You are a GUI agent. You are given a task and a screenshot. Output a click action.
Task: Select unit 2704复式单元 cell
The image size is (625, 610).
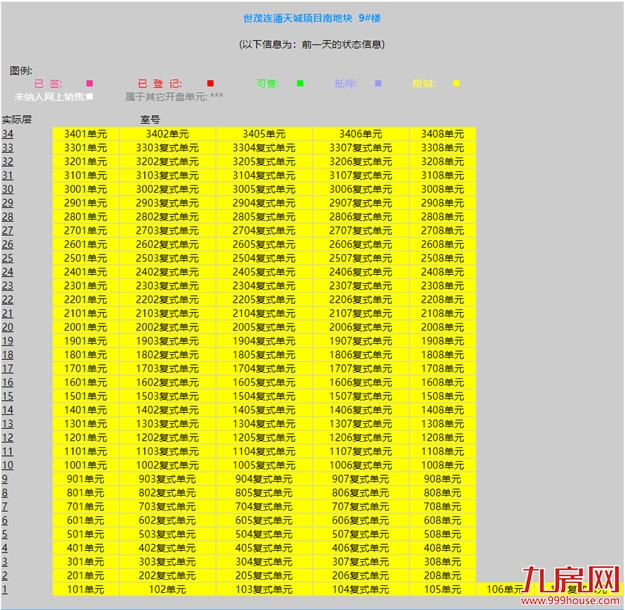(264, 230)
